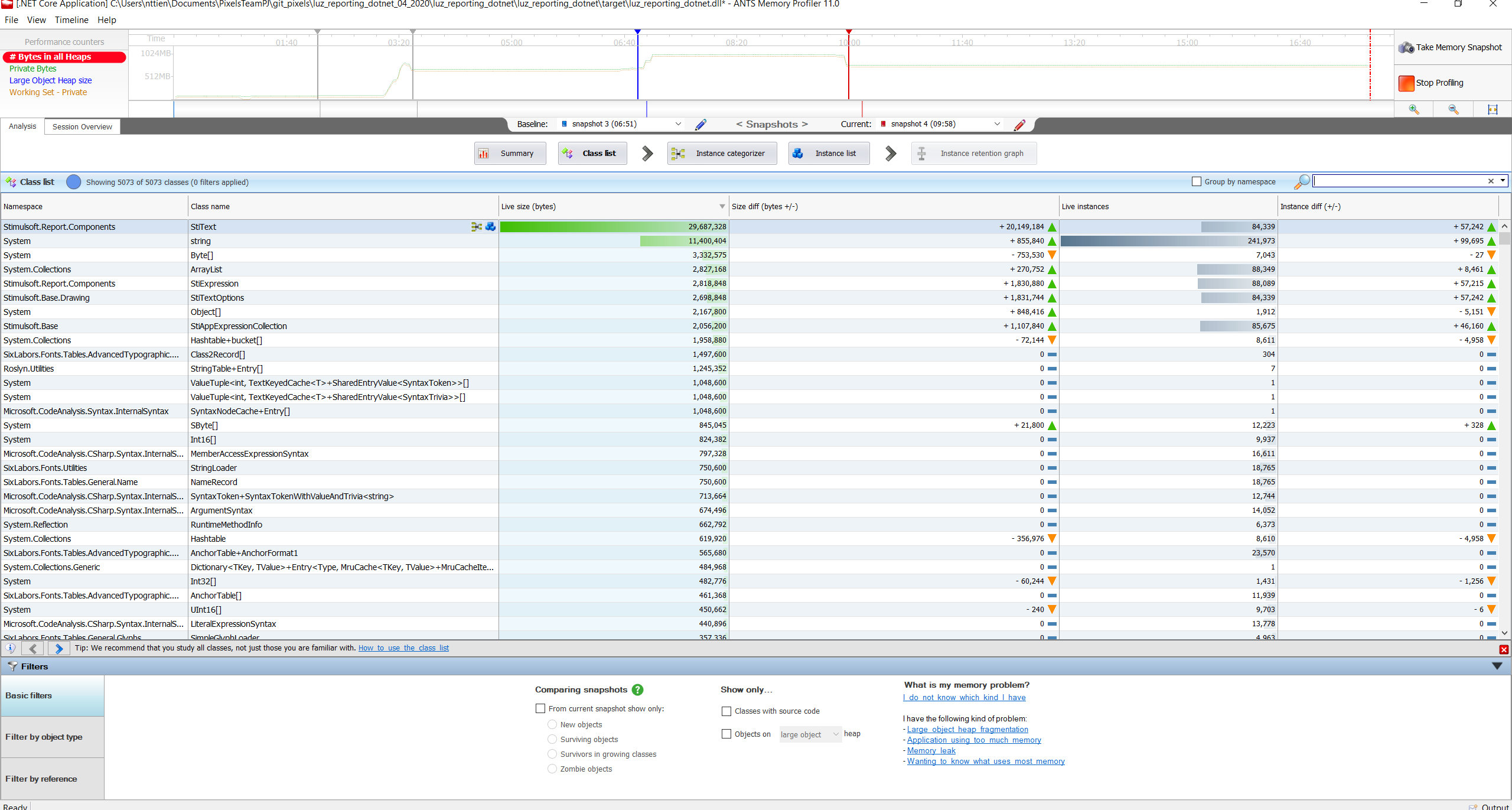
Task: Switch to the Analysis tab
Action: pos(22,126)
